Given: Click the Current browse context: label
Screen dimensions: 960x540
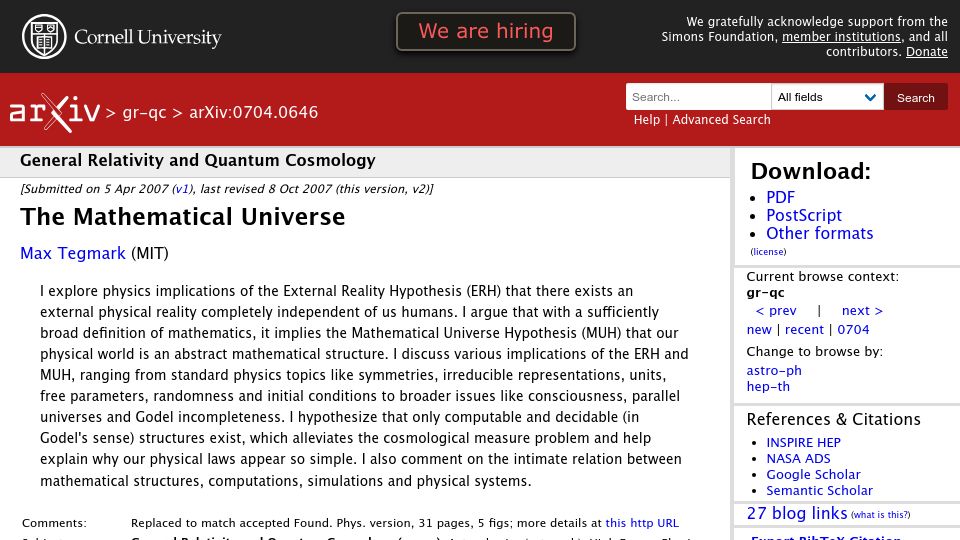Looking at the screenshot, I should [822, 277].
